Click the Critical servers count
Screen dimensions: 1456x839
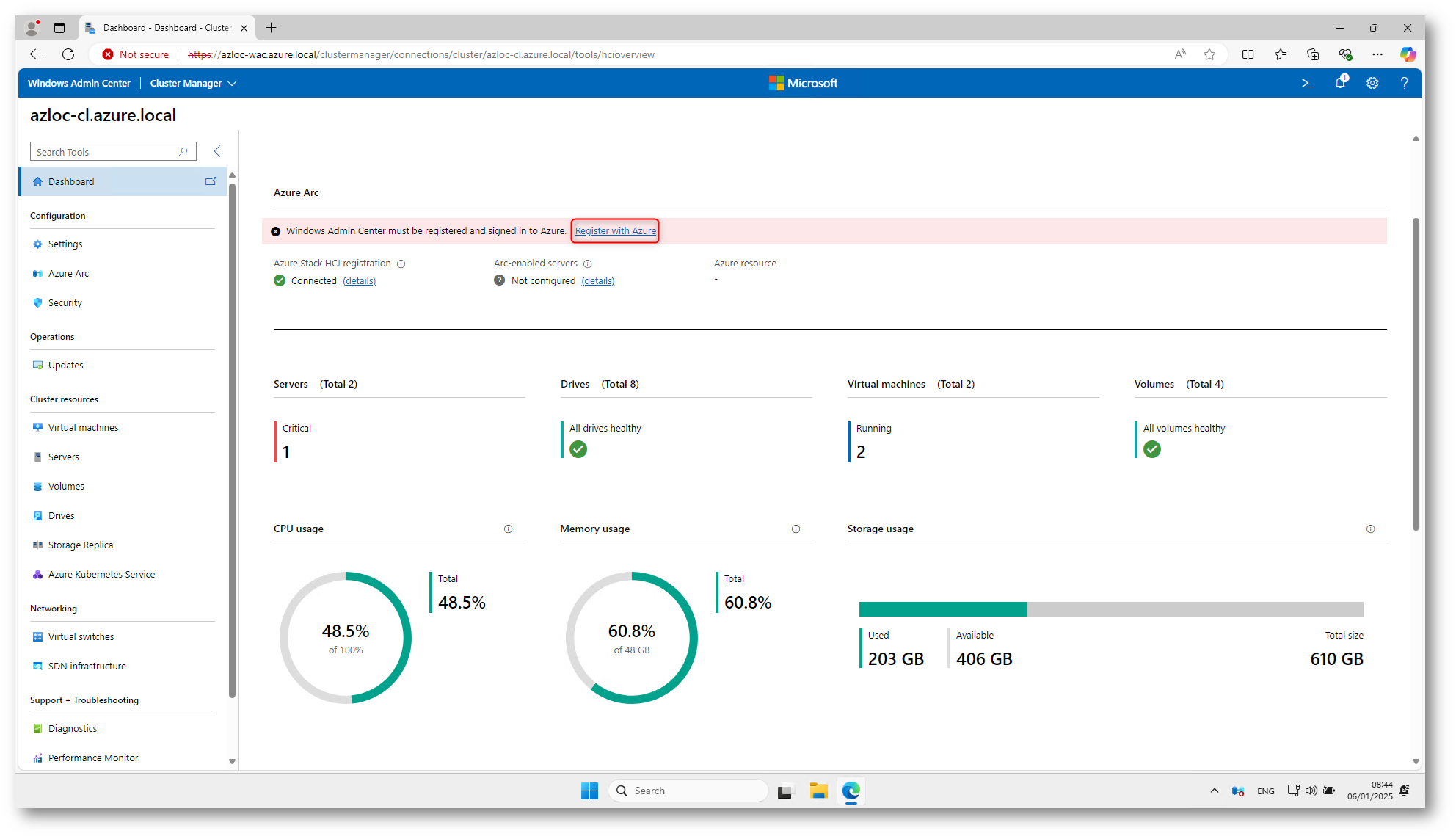[286, 452]
